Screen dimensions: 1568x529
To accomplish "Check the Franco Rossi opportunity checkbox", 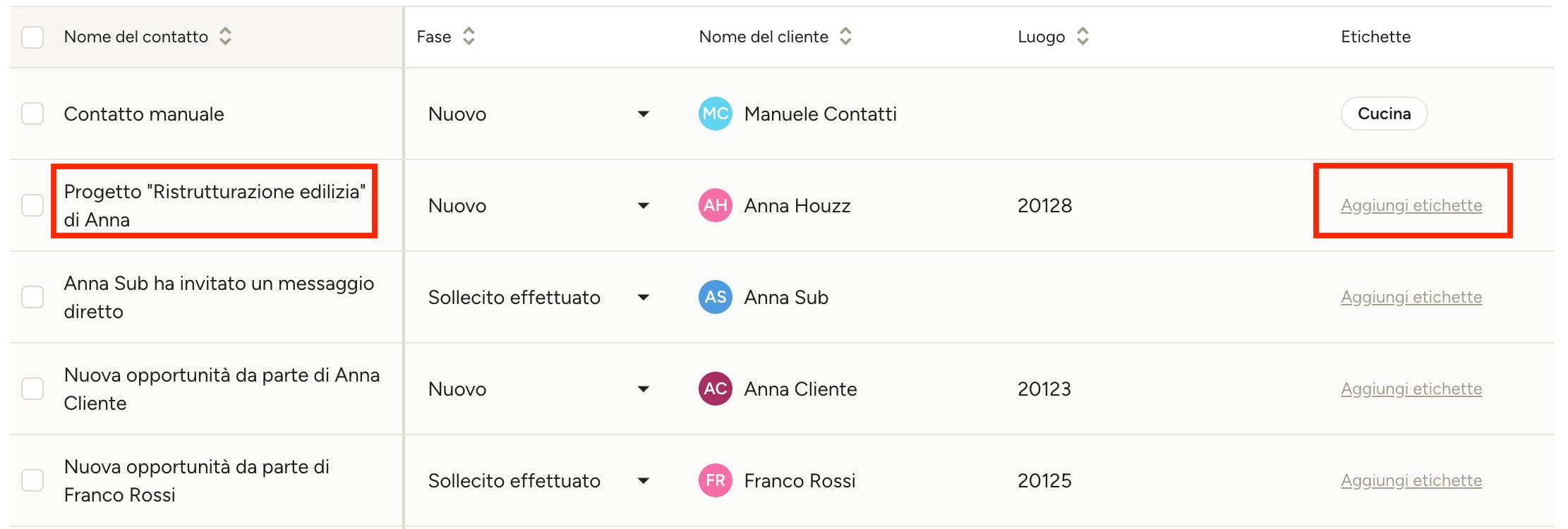I will click(32, 480).
